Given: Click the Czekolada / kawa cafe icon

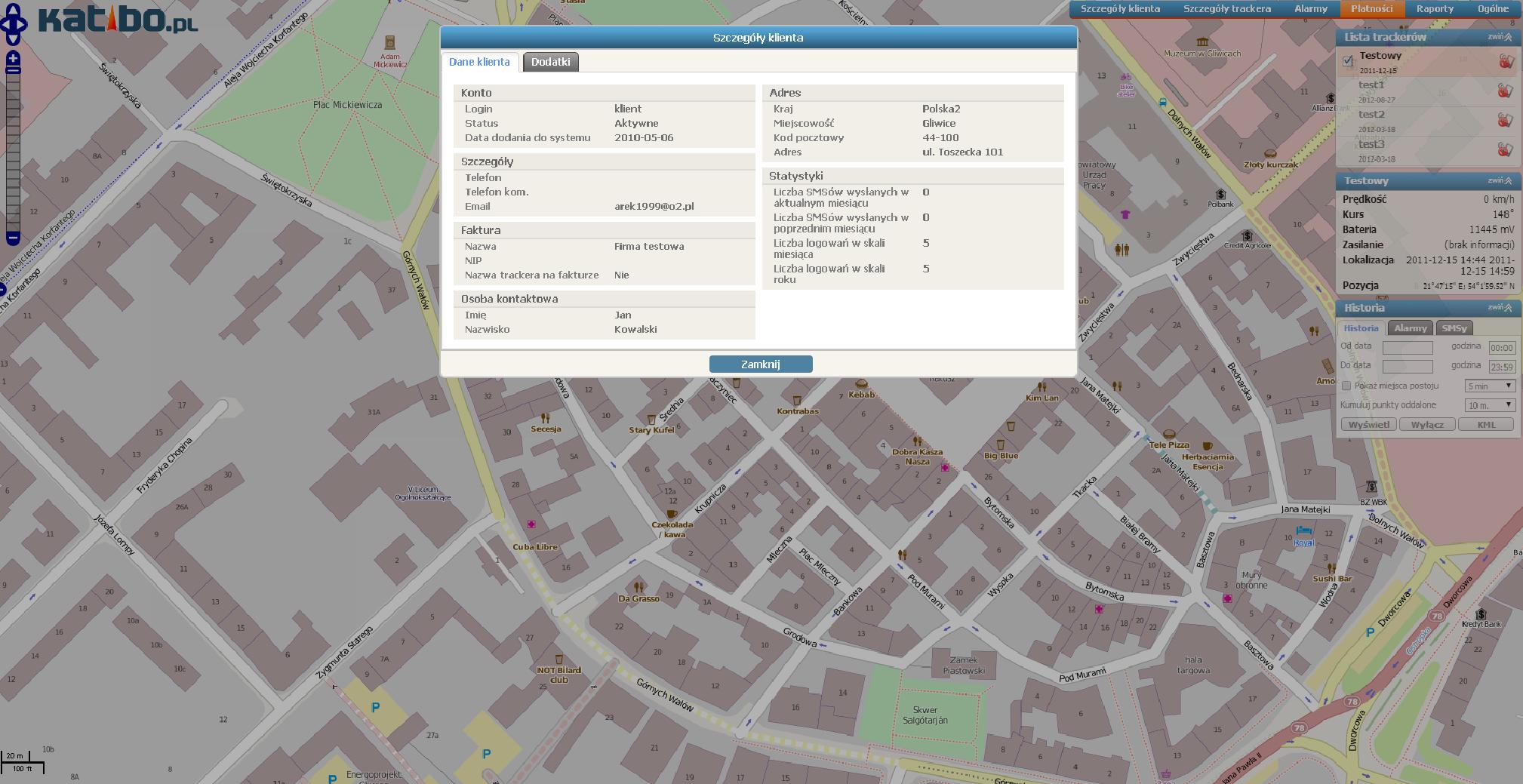Looking at the screenshot, I should [671, 514].
